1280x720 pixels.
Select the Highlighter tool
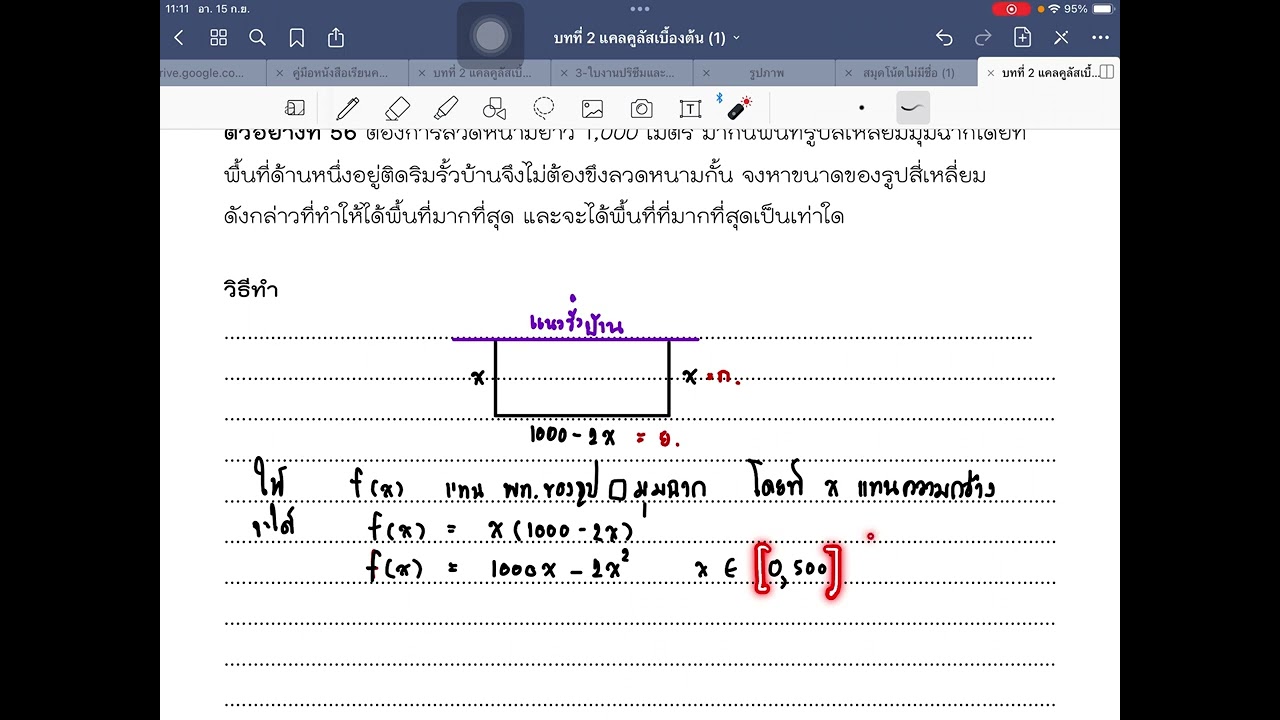tap(446, 108)
